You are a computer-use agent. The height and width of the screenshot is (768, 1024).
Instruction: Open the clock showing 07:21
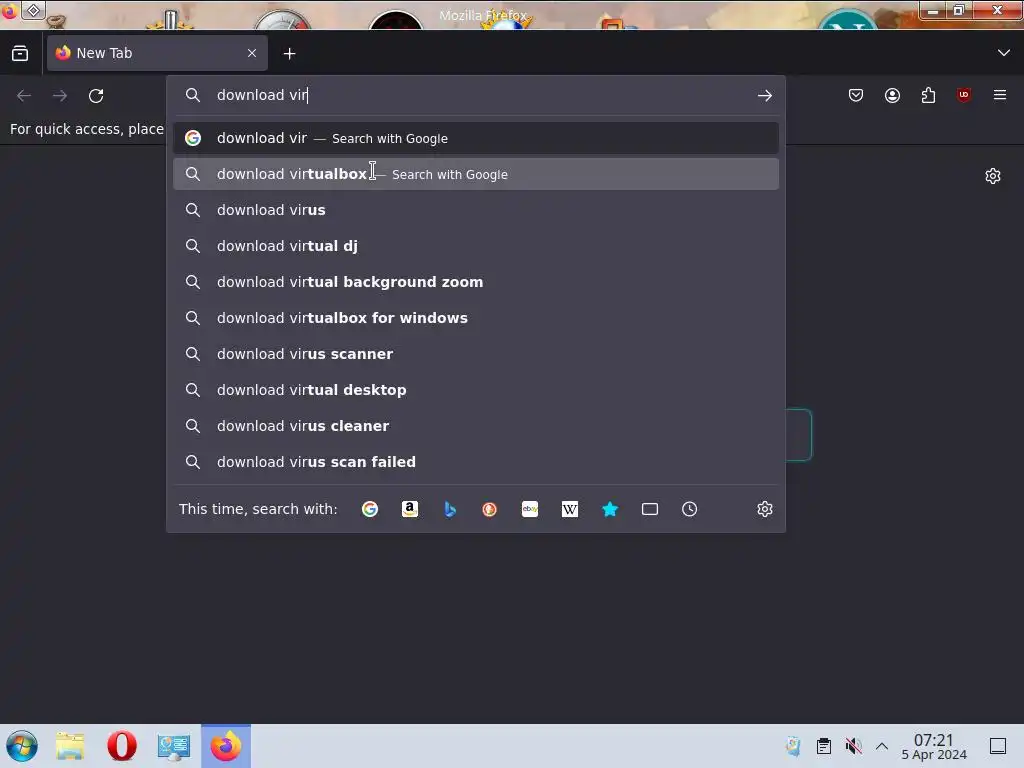(x=934, y=746)
